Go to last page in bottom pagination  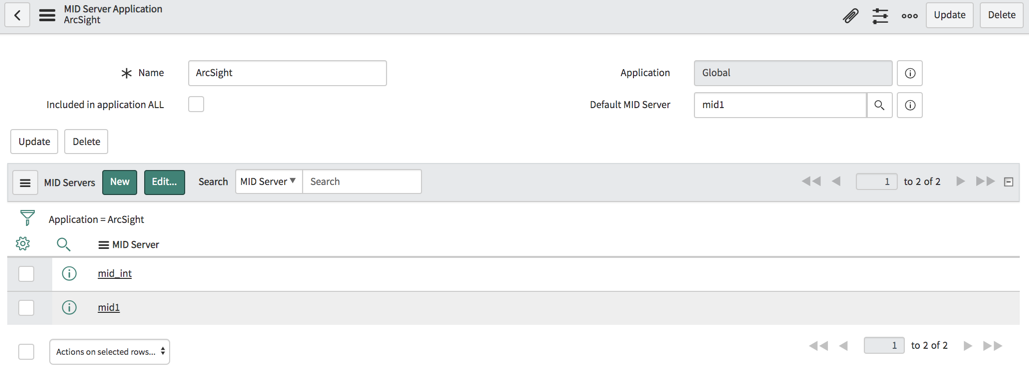(993, 345)
